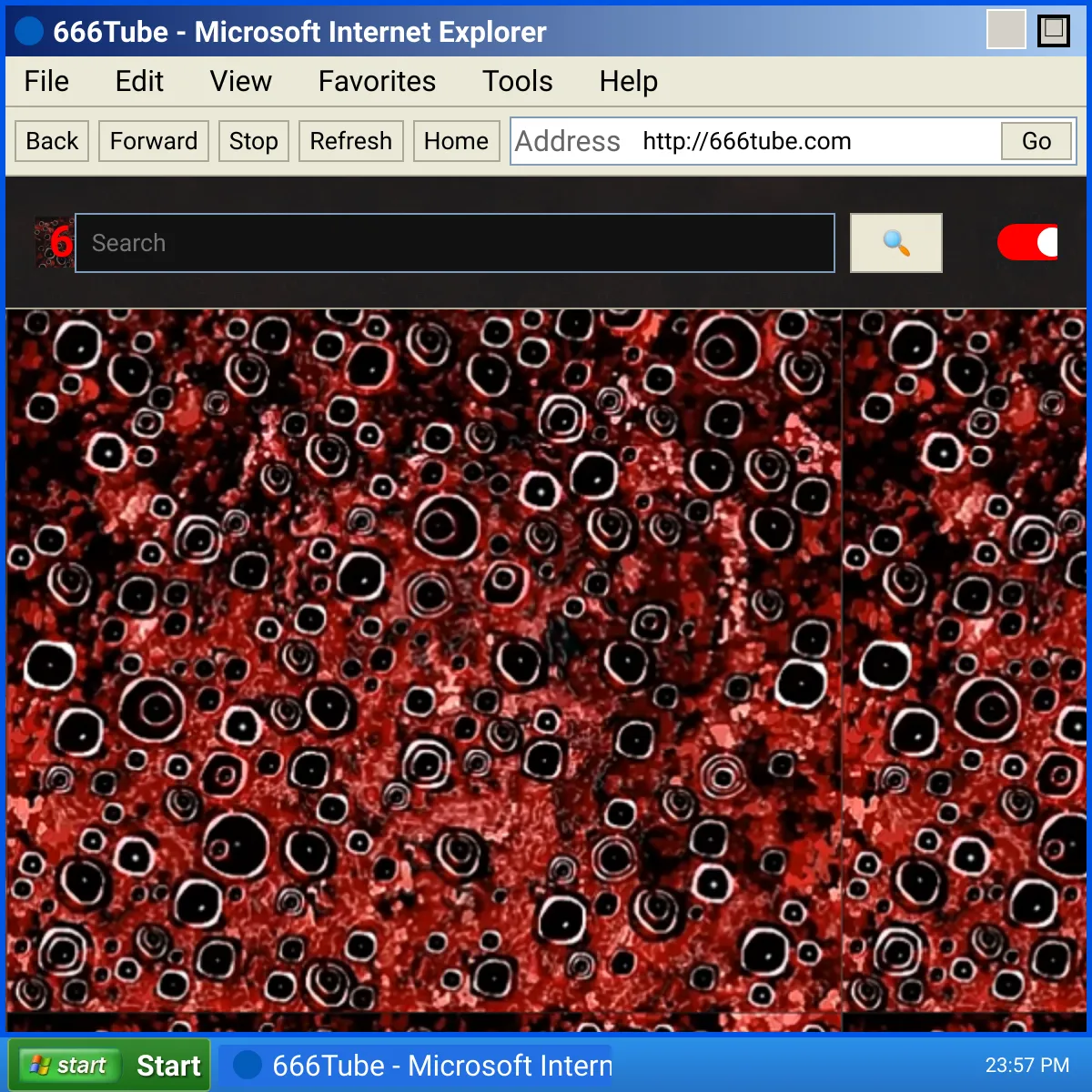Image resolution: width=1092 pixels, height=1092 pixels.
Task: Click the taskbar Start label
Action: pyautogui.click(x=168, y=1066)
